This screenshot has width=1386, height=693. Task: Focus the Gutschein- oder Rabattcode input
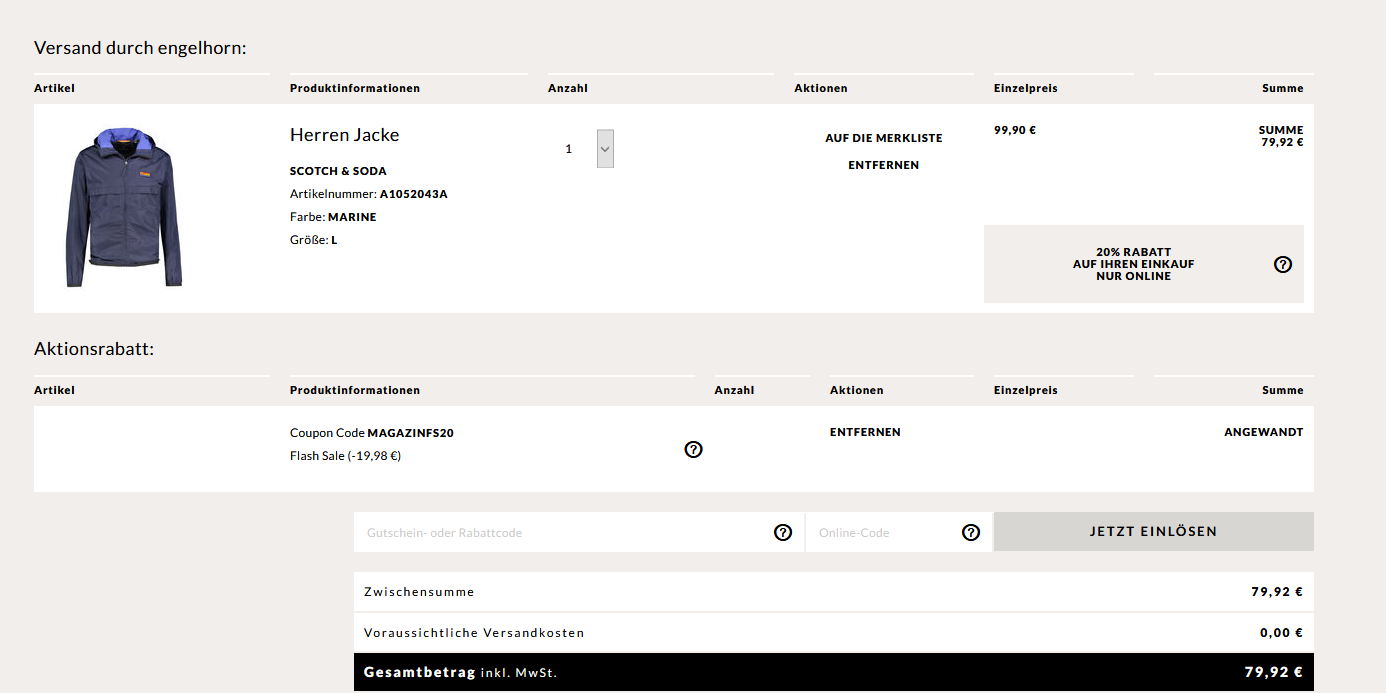(x=560, y=533)
